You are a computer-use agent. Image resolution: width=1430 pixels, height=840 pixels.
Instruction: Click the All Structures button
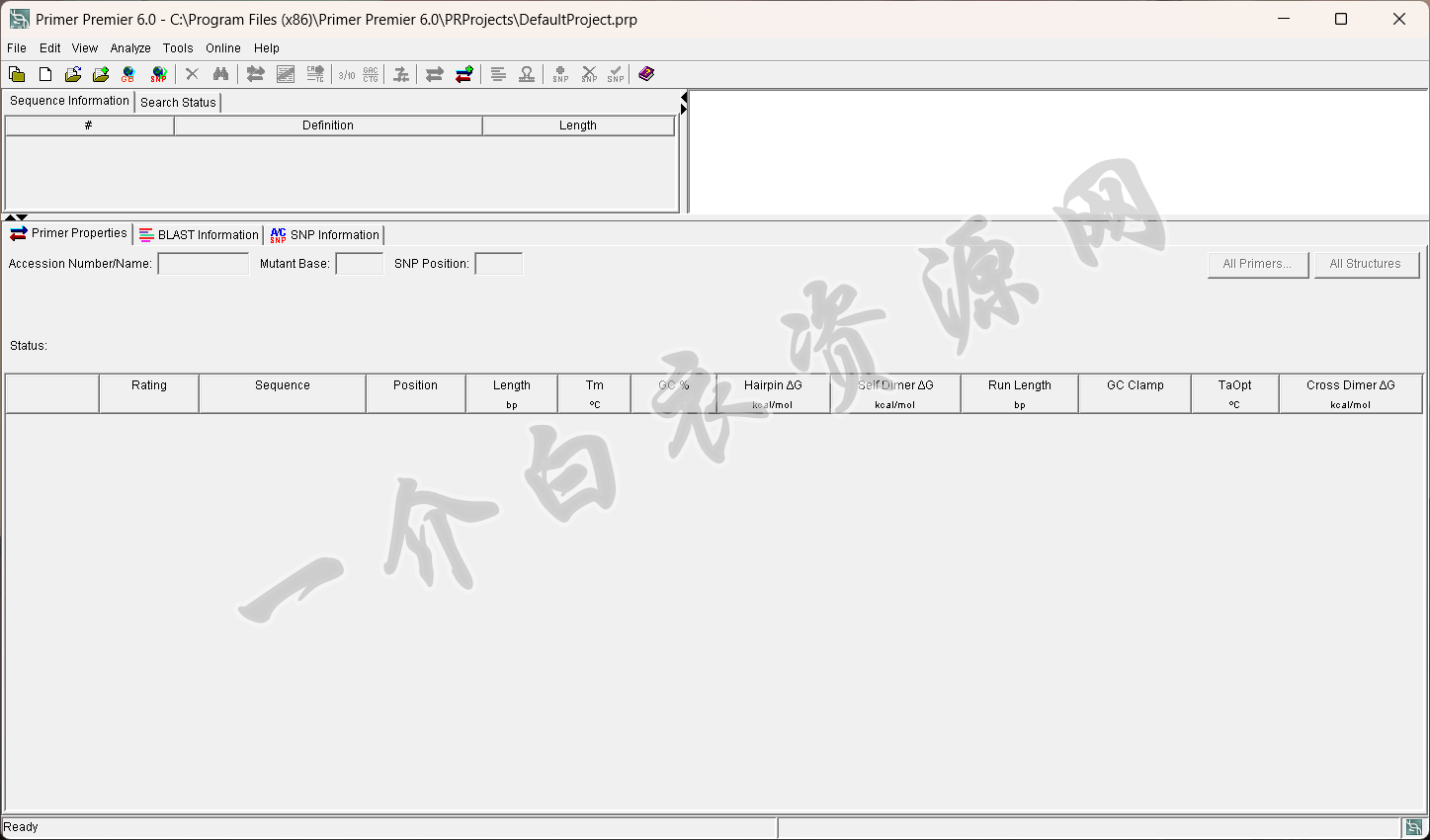point(1365,264)
